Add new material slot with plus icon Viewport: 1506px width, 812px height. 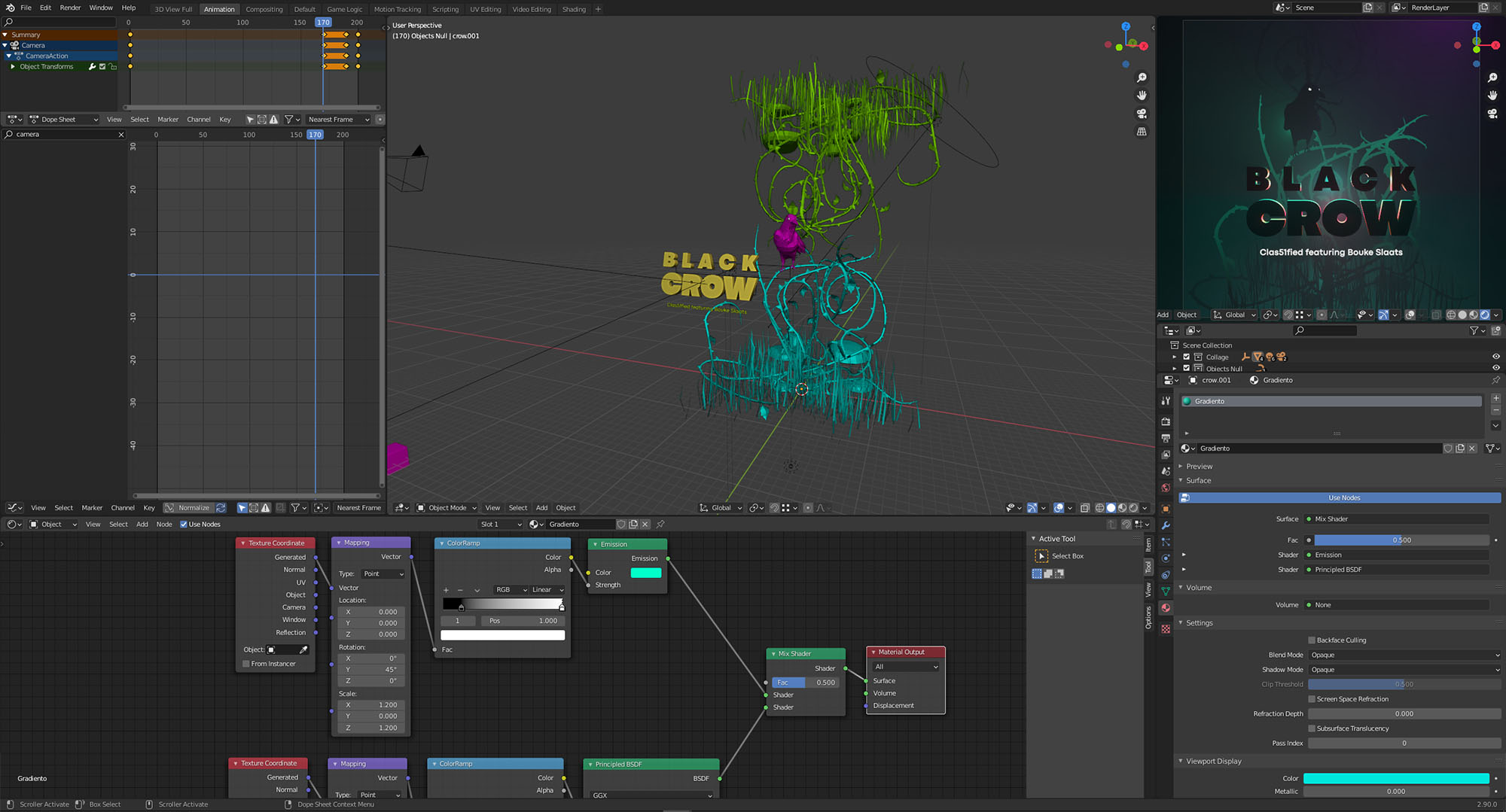click(x=1495, y=398)
